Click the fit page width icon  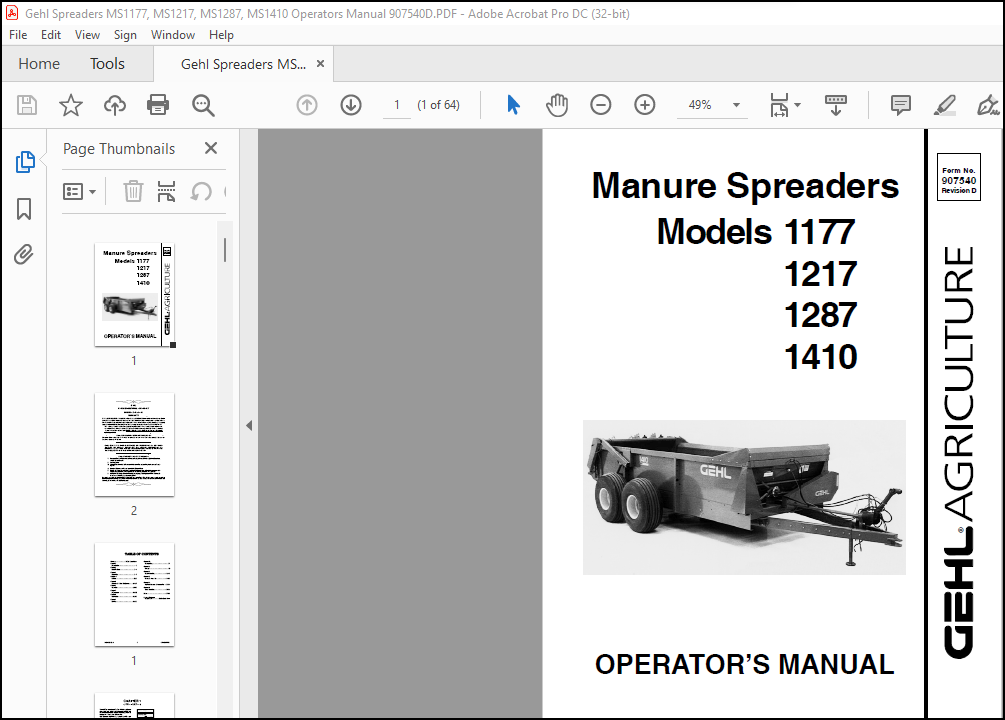pos(779,105)
